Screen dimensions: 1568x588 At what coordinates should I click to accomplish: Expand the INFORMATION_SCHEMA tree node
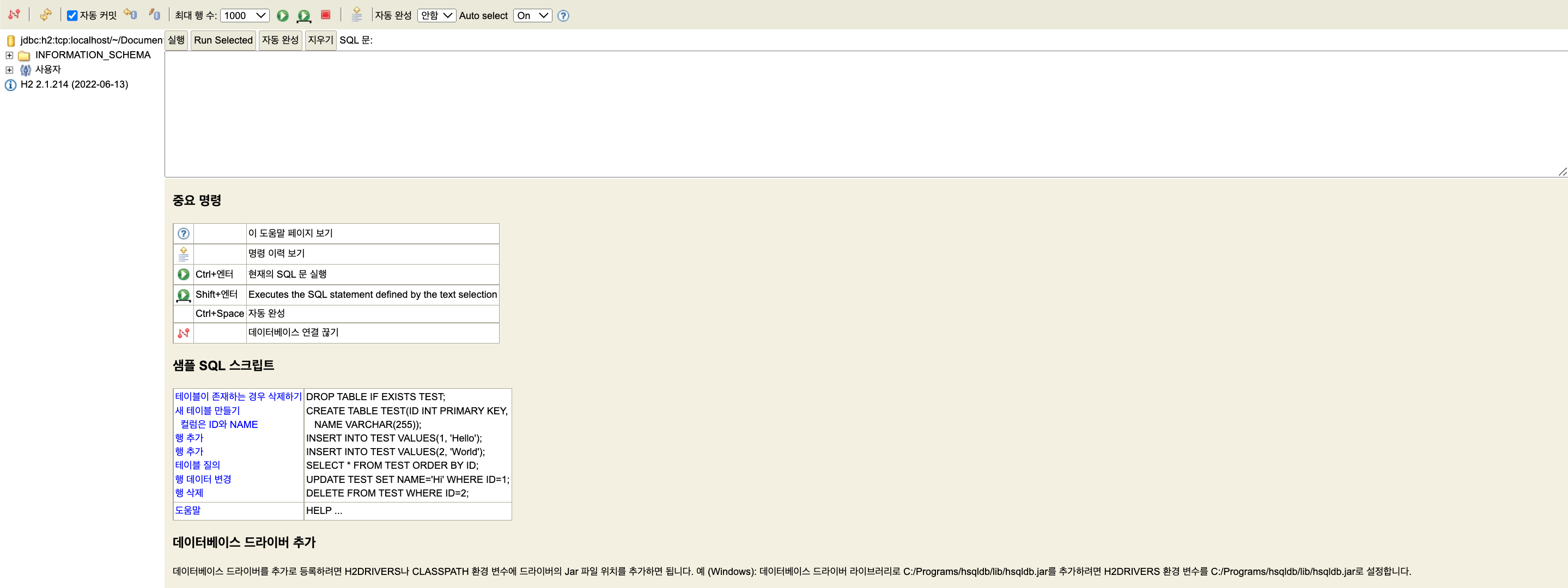[x=9, y=56]
